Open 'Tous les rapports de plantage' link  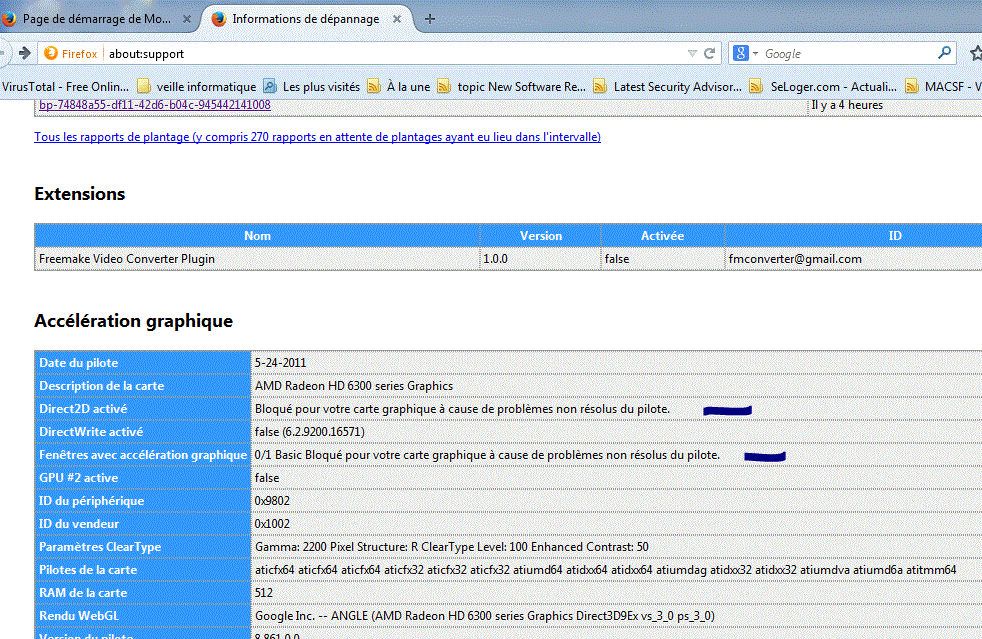[318, 137]
